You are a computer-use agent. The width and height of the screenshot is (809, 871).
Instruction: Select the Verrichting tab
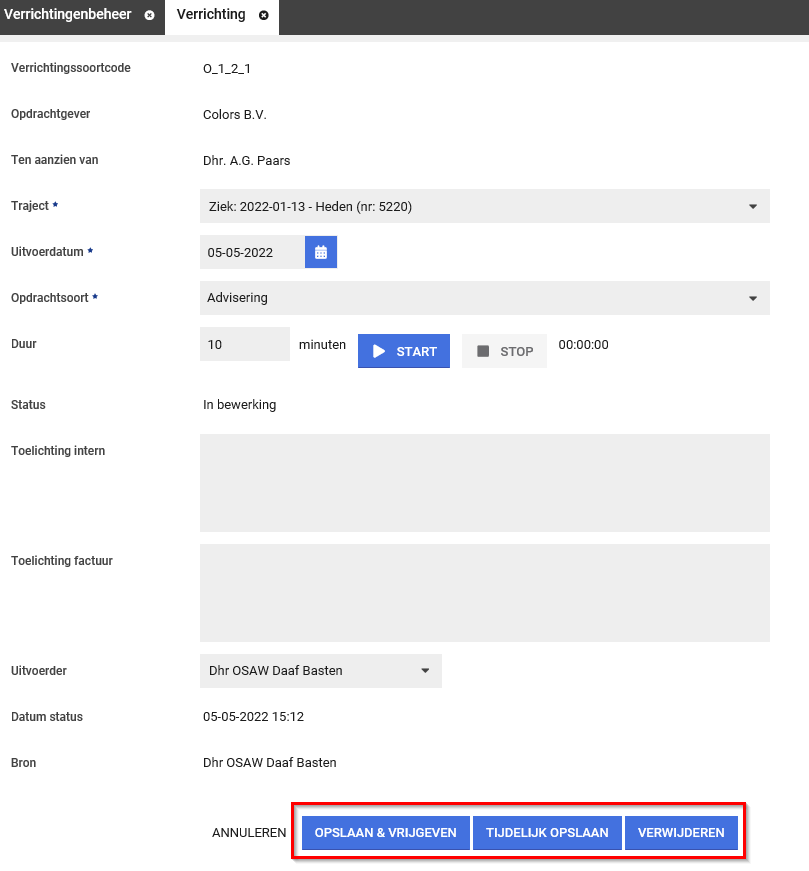pyautogui.click(x=210, y=15)
